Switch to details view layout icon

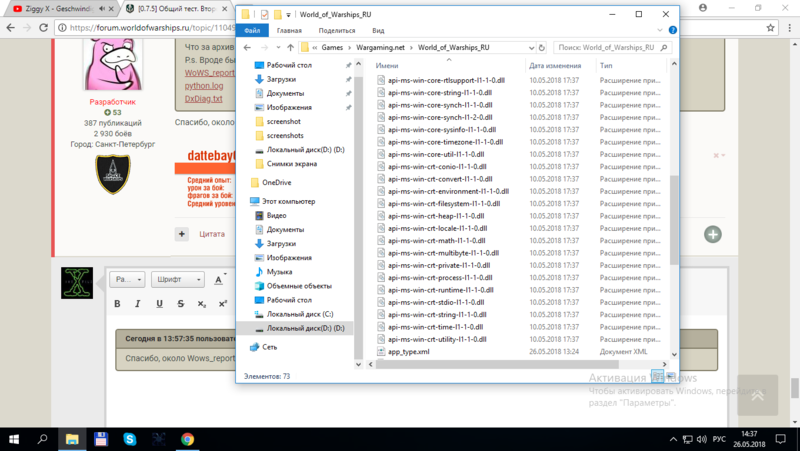[x=658, y=376]
